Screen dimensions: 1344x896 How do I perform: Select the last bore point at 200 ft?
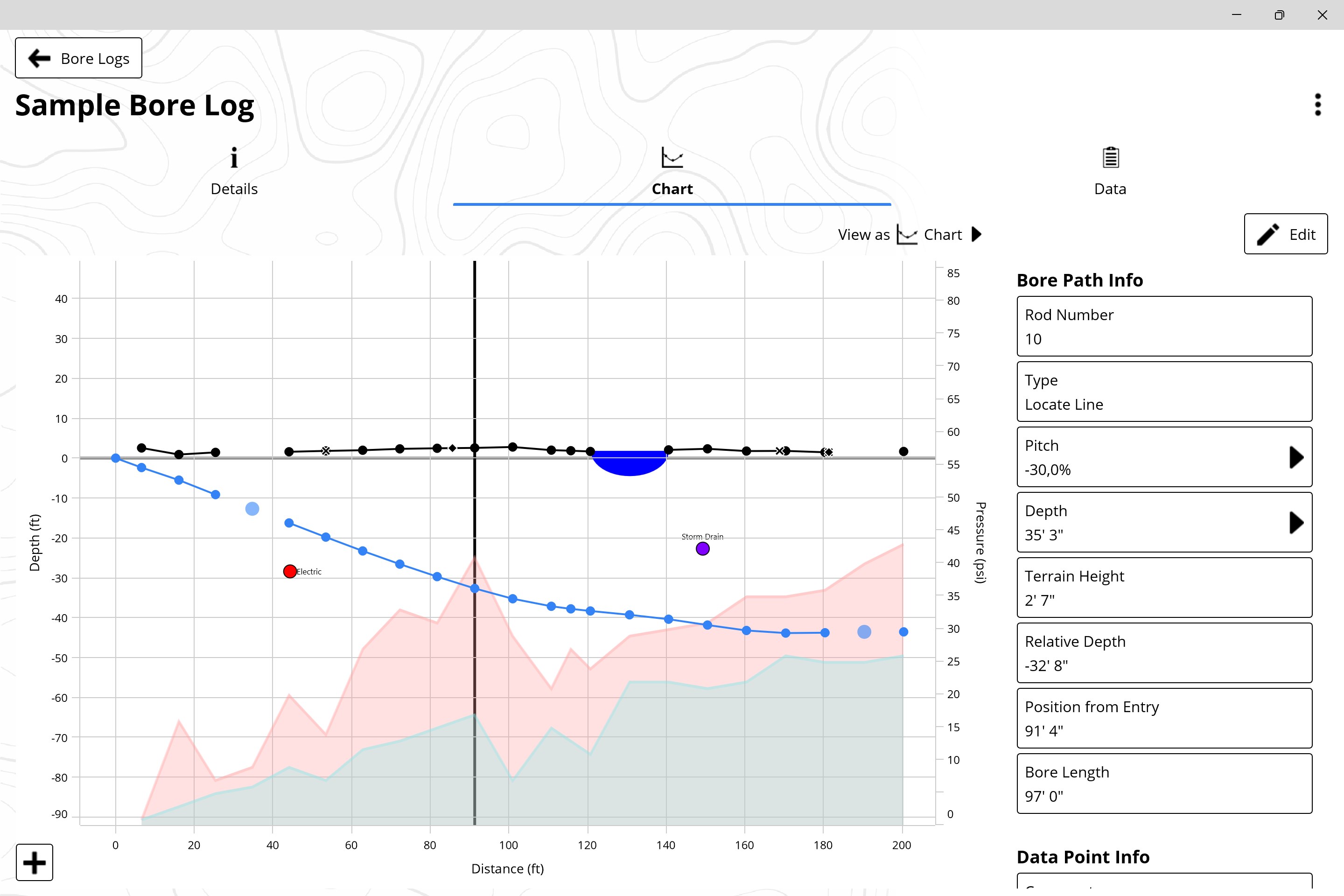(903, 631)
